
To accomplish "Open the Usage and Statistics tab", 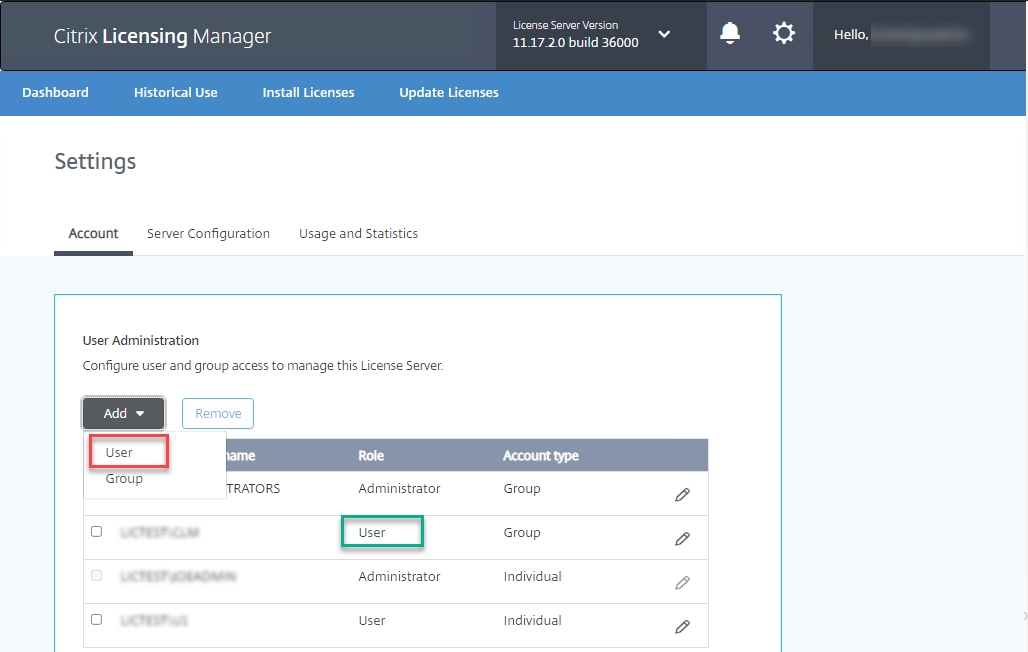I will [358, 234].
